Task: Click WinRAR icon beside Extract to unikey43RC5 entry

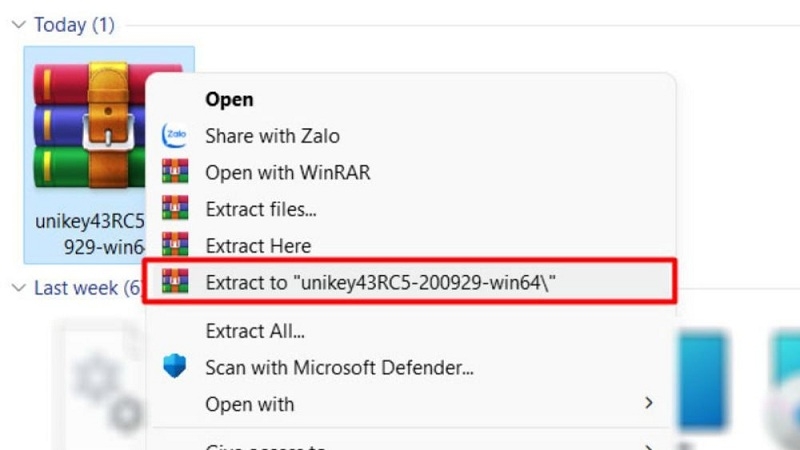Action: coord(175,282)
